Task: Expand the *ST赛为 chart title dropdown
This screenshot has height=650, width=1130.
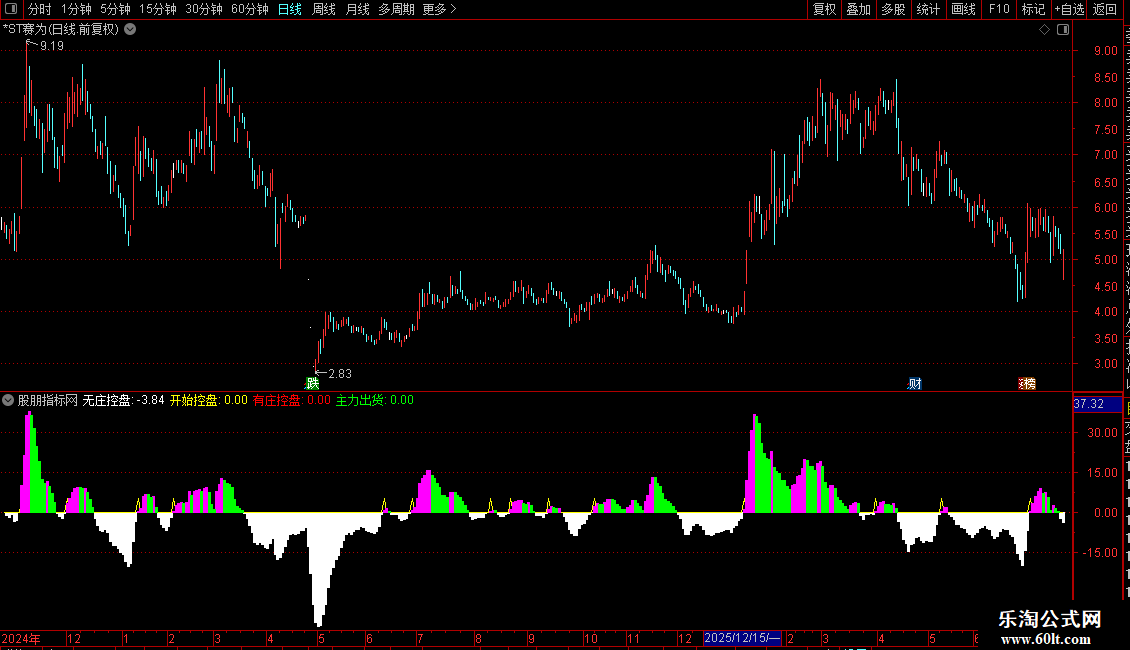Action: [x=130, y=30]
